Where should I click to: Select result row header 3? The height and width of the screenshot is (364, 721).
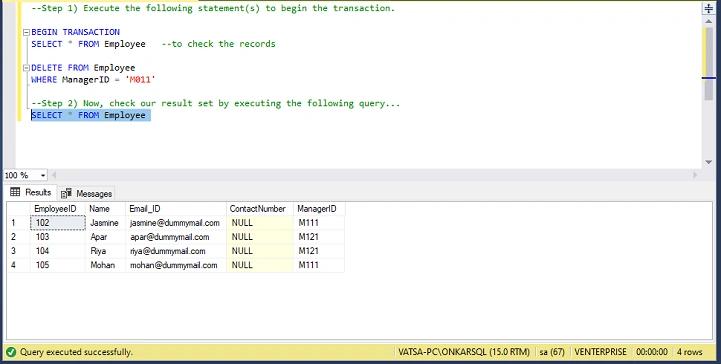18,251
